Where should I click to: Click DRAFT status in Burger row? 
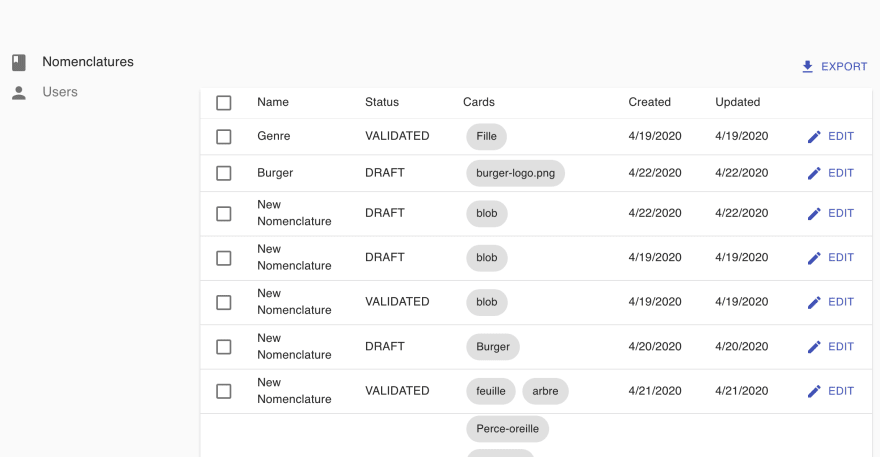click(x=385, y=173)
